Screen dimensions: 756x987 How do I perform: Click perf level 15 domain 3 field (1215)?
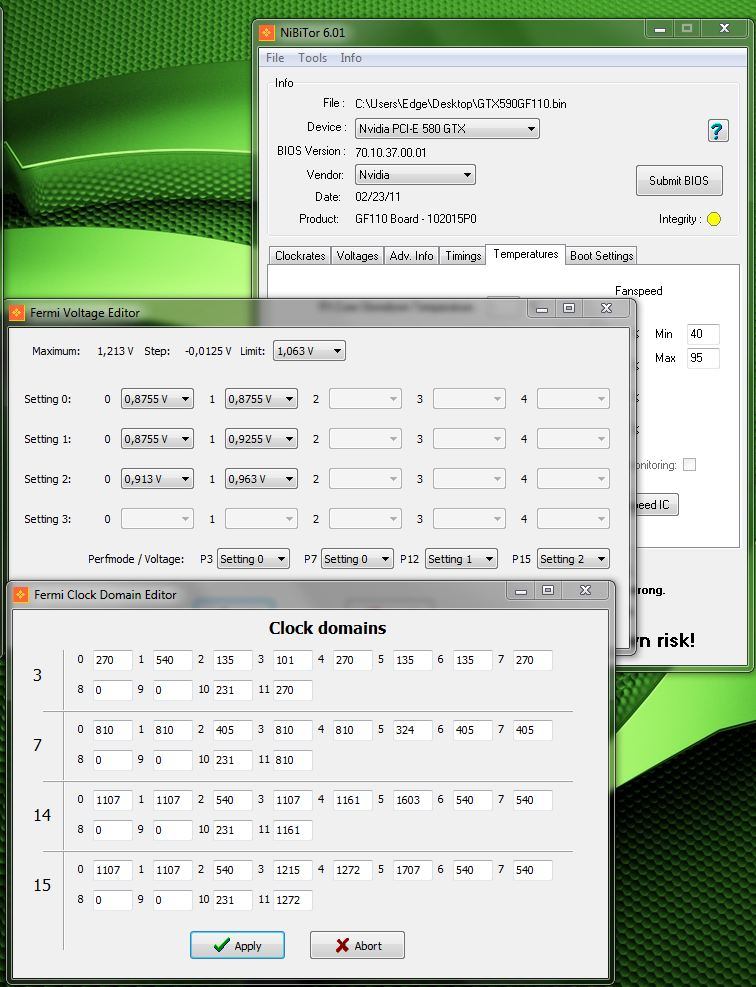293,869
